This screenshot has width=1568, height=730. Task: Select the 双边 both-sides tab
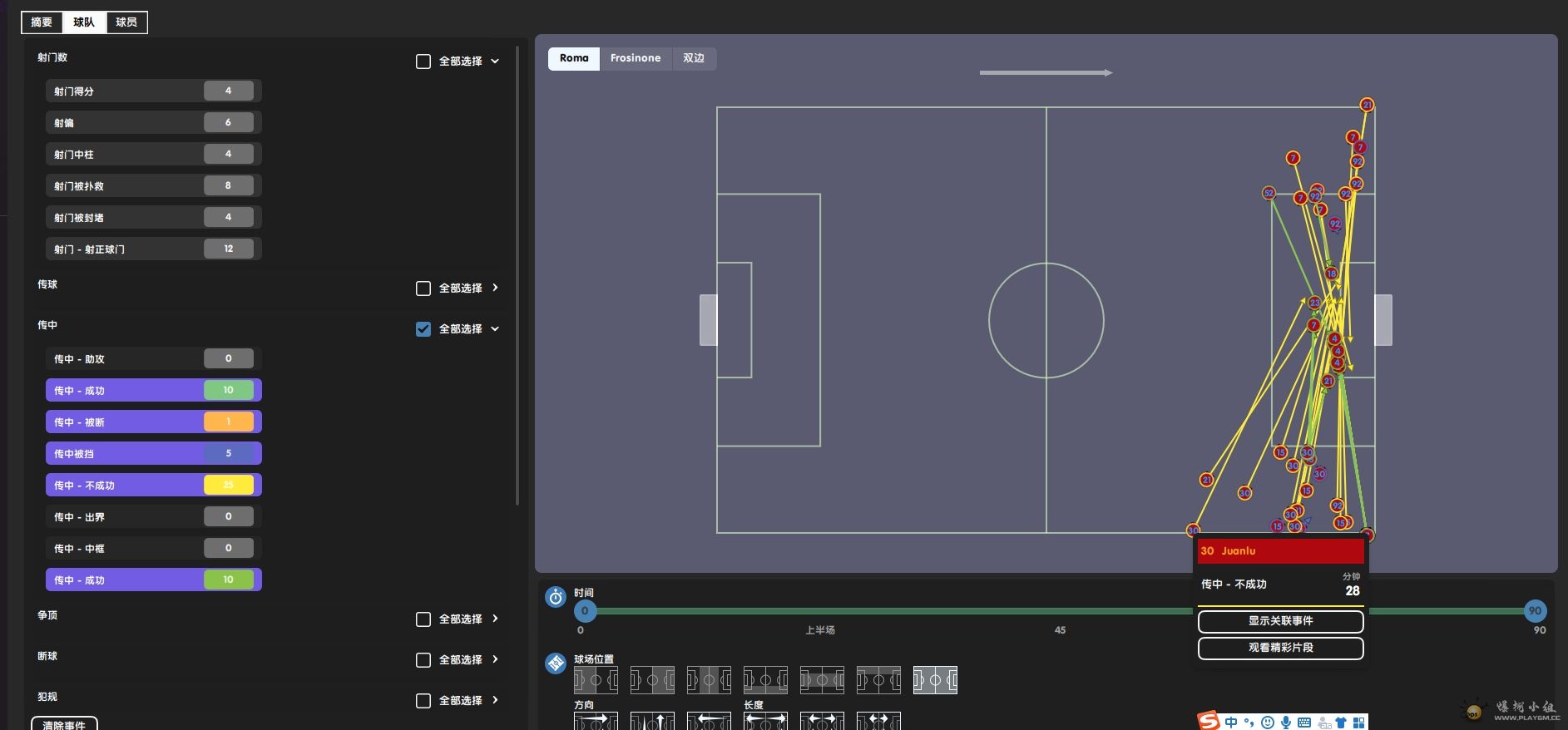tap(694, 58)
